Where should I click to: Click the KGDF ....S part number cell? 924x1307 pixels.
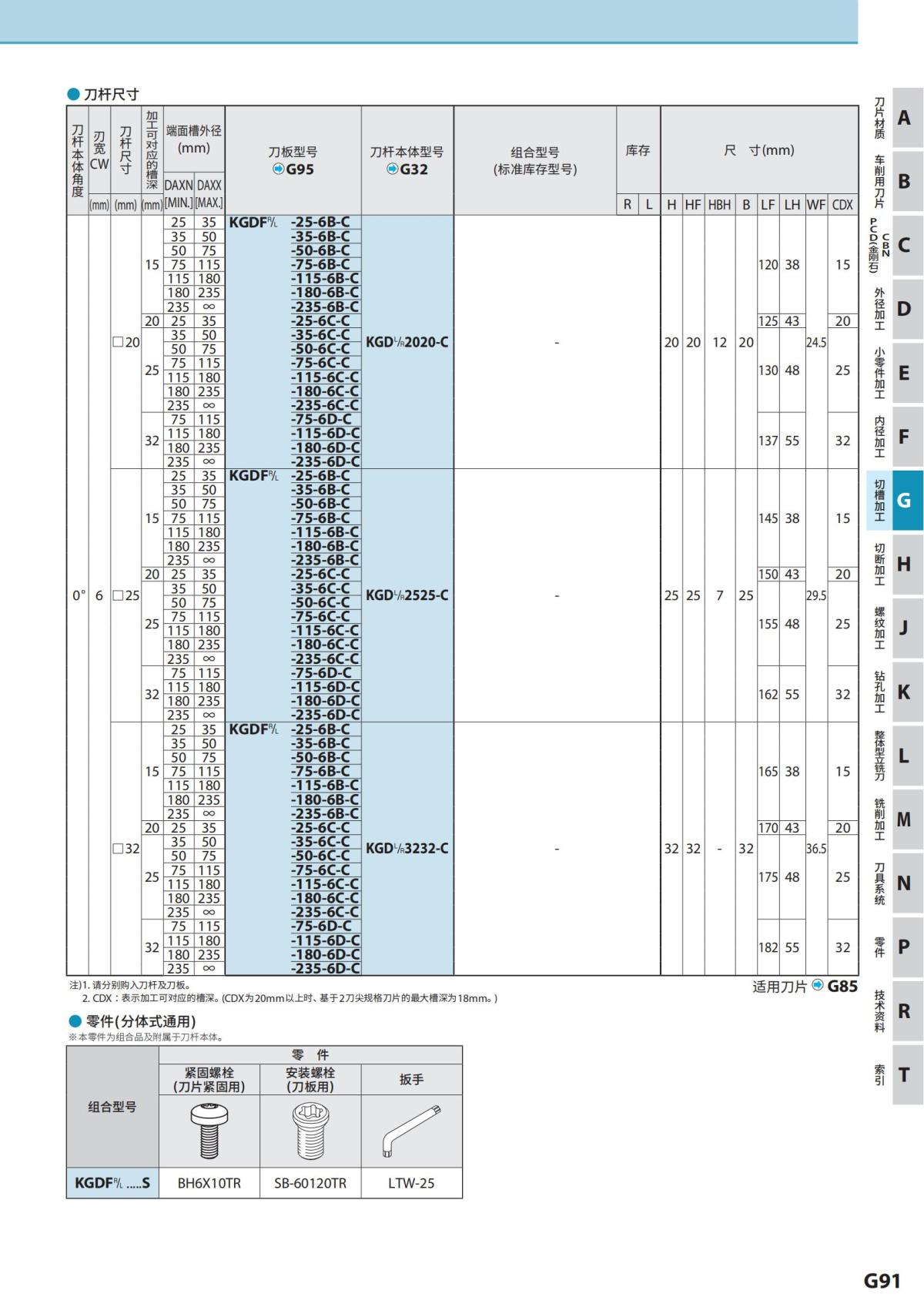click(x=112, y=1183)
